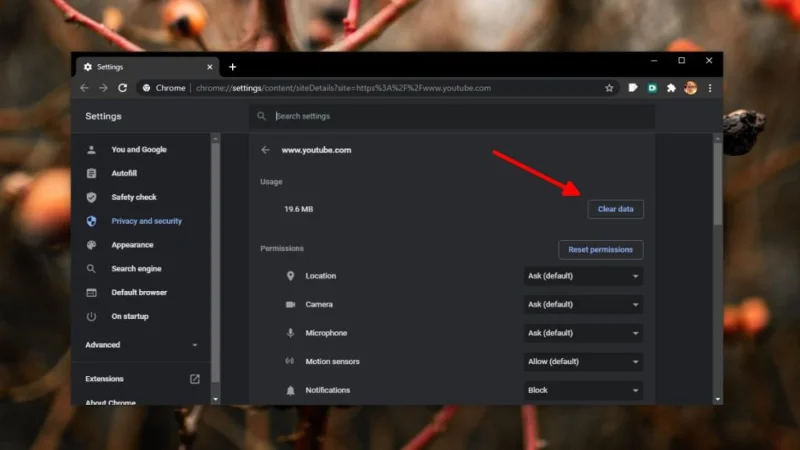The width and height of the screenshot is (800, 450).
Task: Open Notifications permission dropdown
Action: [583, 390]
